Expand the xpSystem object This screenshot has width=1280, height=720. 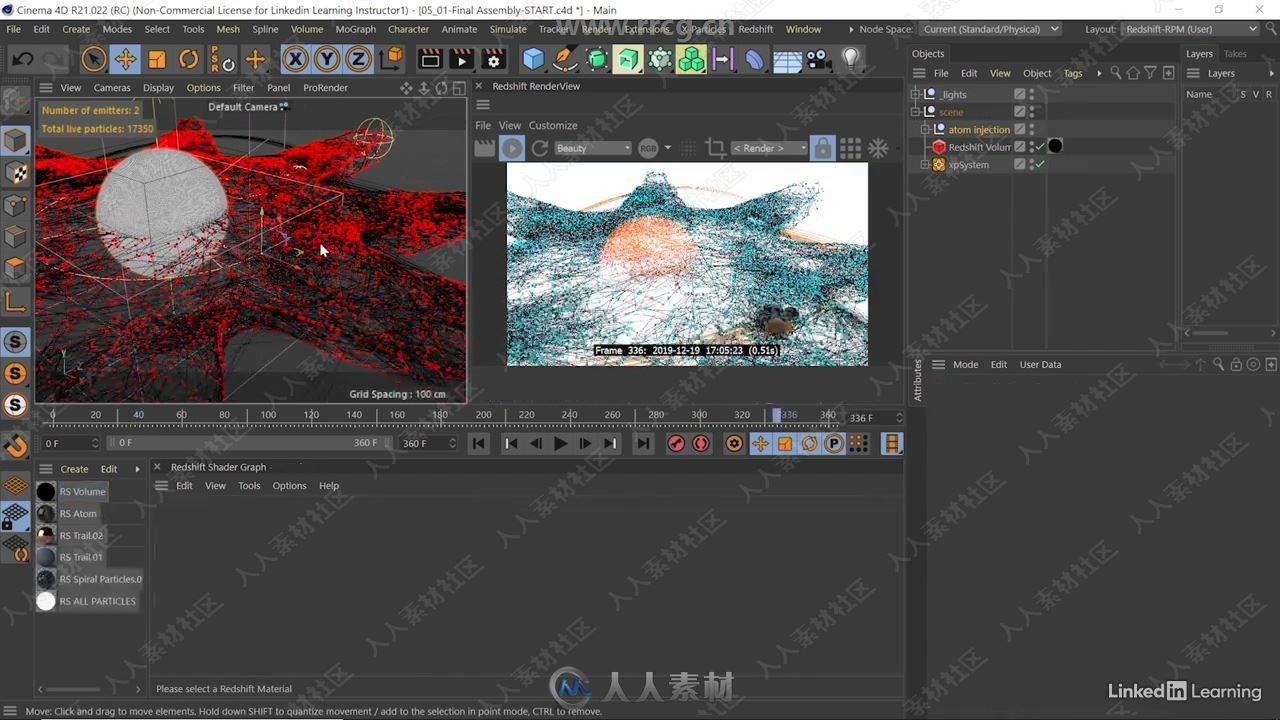(x=925, y=165)
